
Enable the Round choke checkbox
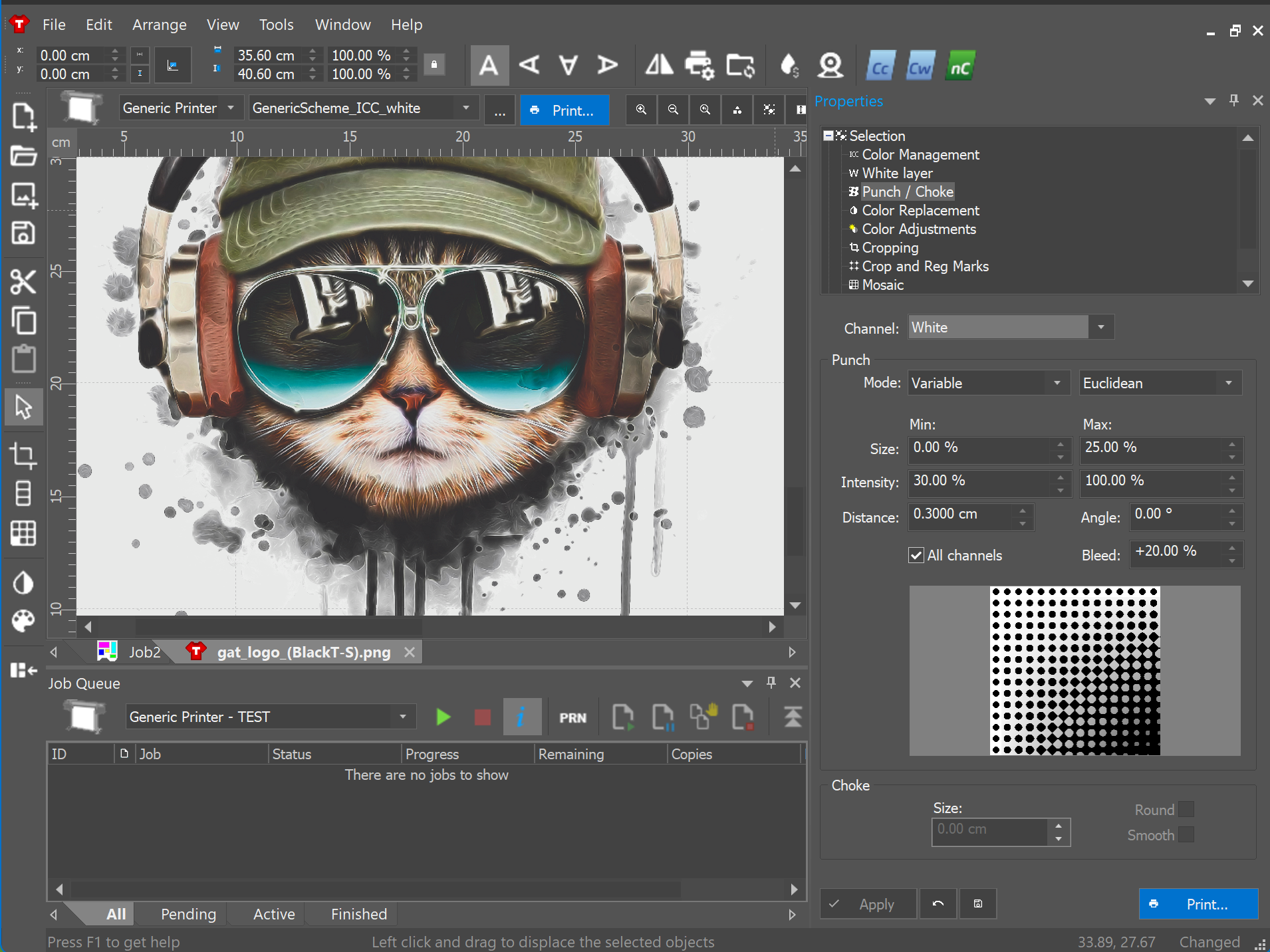(1186, 810)
